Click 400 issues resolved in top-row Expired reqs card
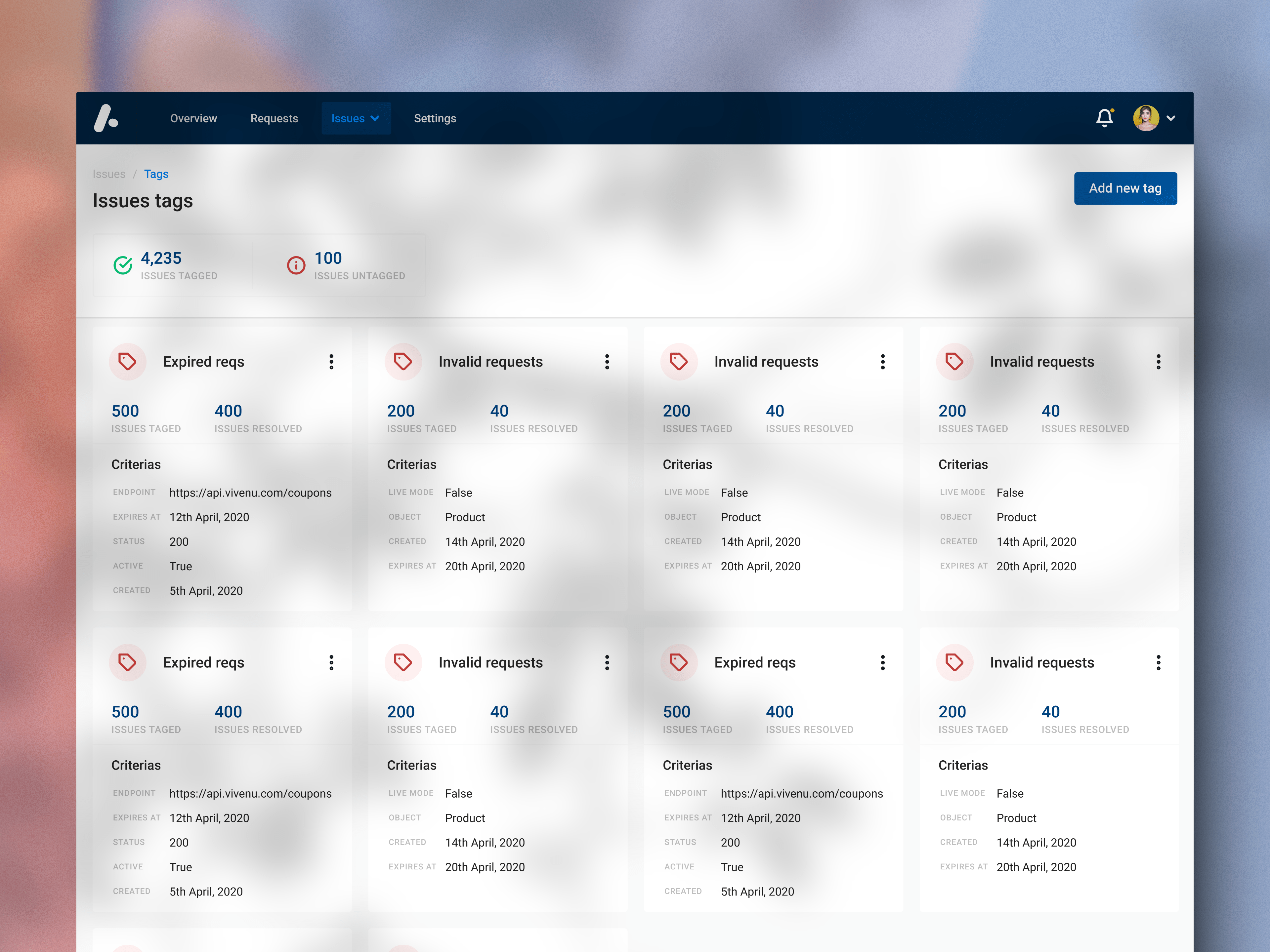This screenshot has width=1270, height=952. (228, 411)
